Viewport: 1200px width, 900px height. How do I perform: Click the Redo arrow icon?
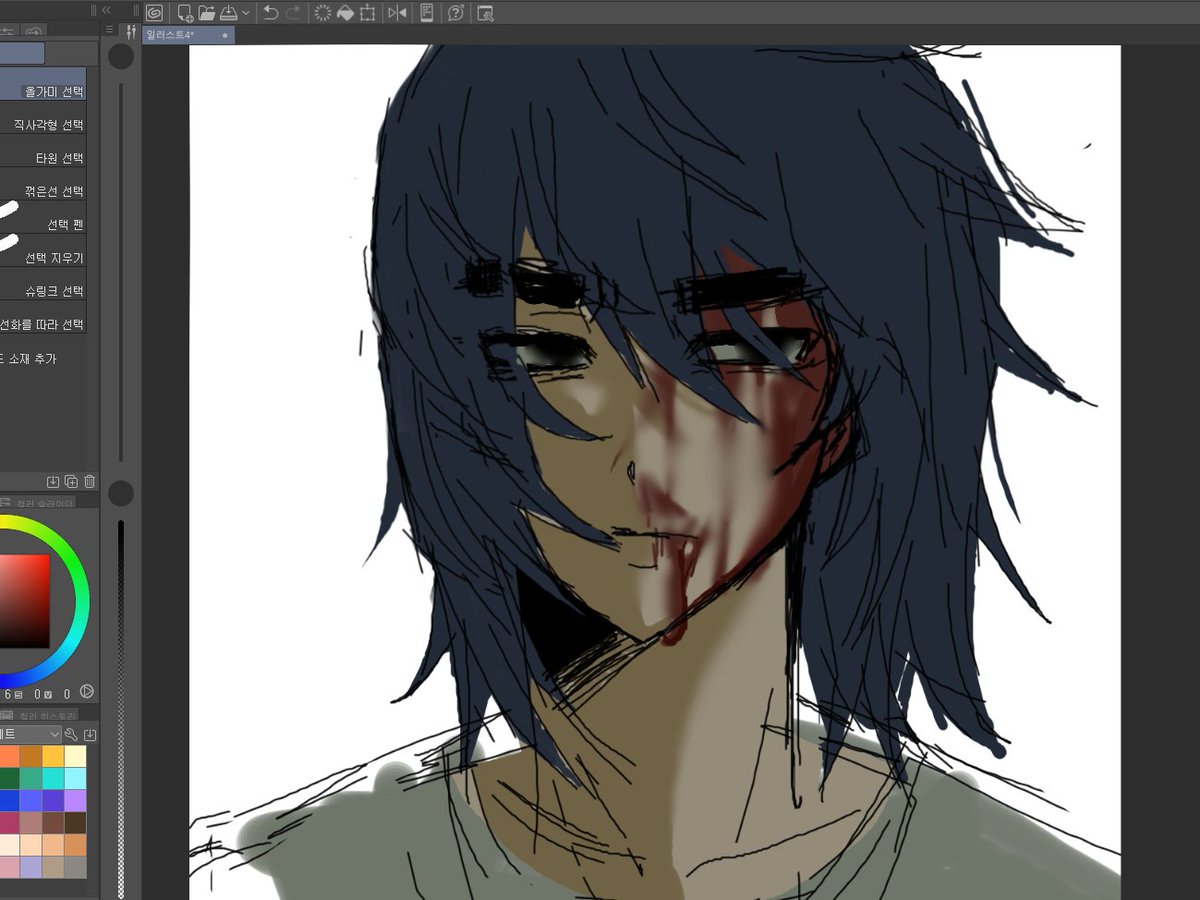(293, 13)
